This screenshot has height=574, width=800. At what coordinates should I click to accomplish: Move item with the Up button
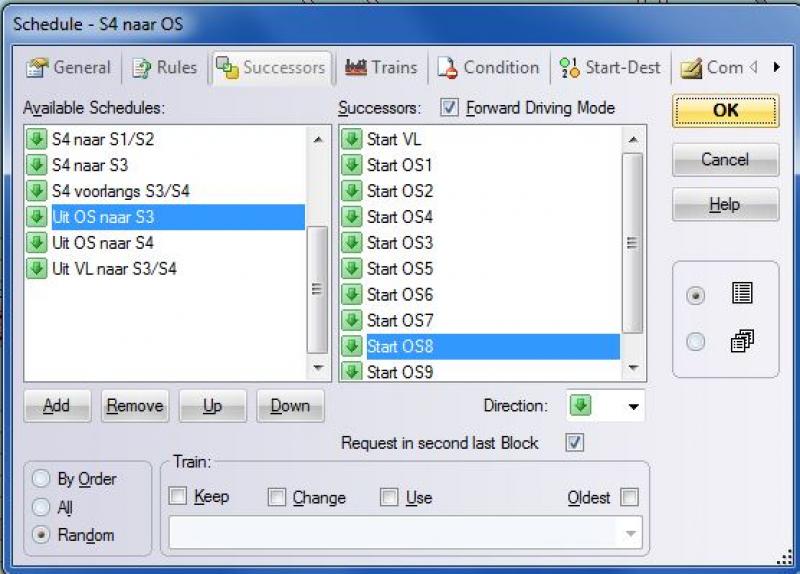(213, 406)
